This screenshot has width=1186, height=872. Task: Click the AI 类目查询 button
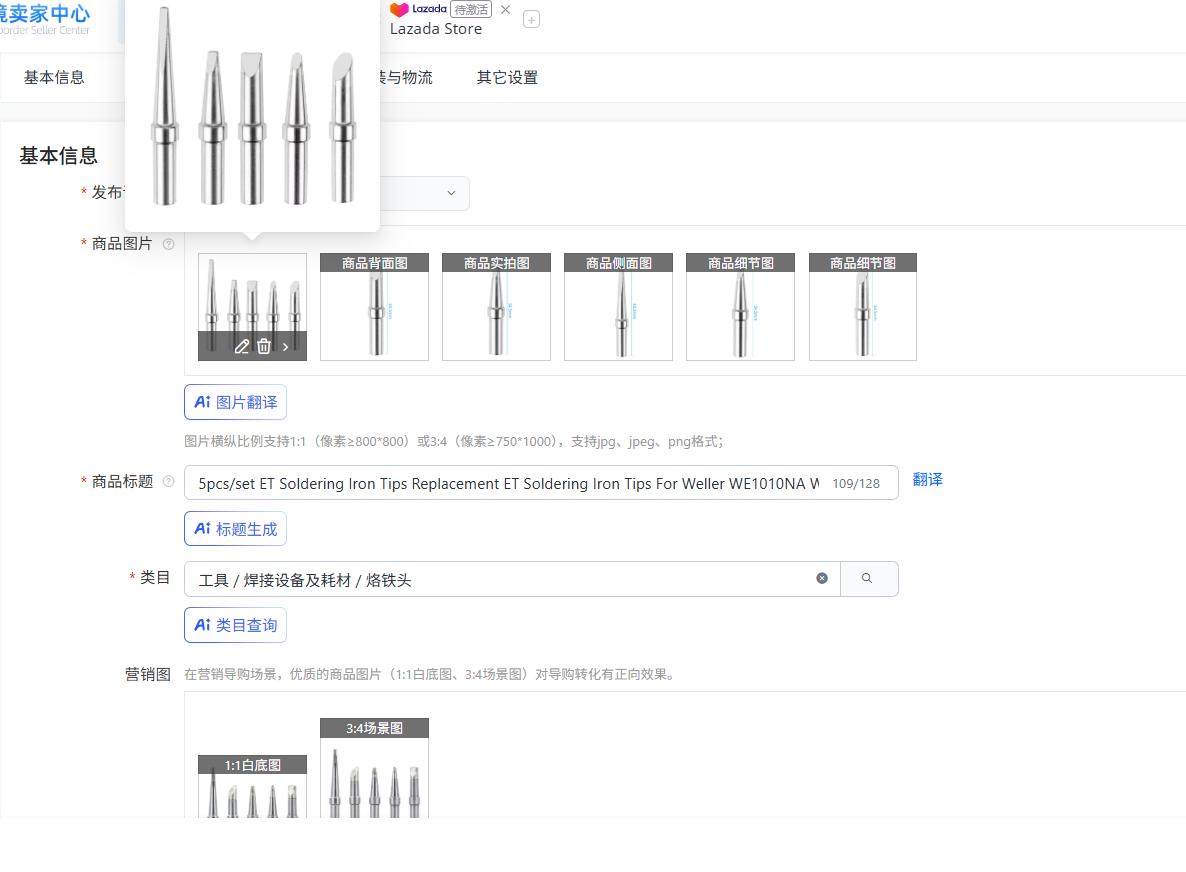pos(235,625)
